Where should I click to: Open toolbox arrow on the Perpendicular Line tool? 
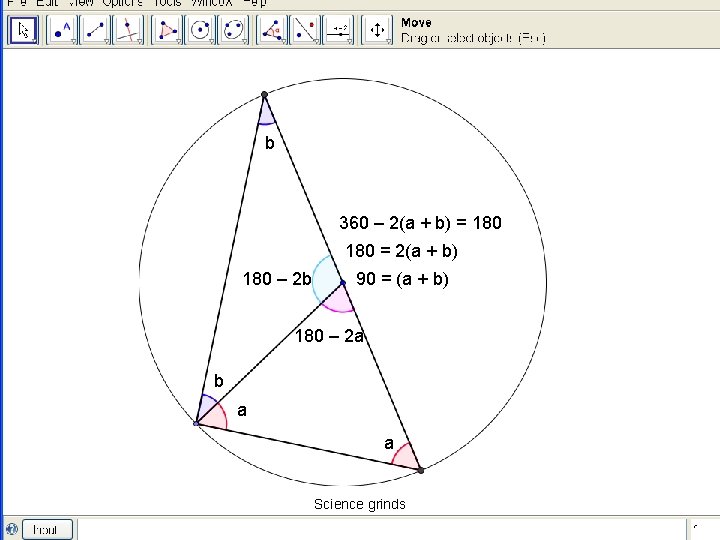[140, 41]
